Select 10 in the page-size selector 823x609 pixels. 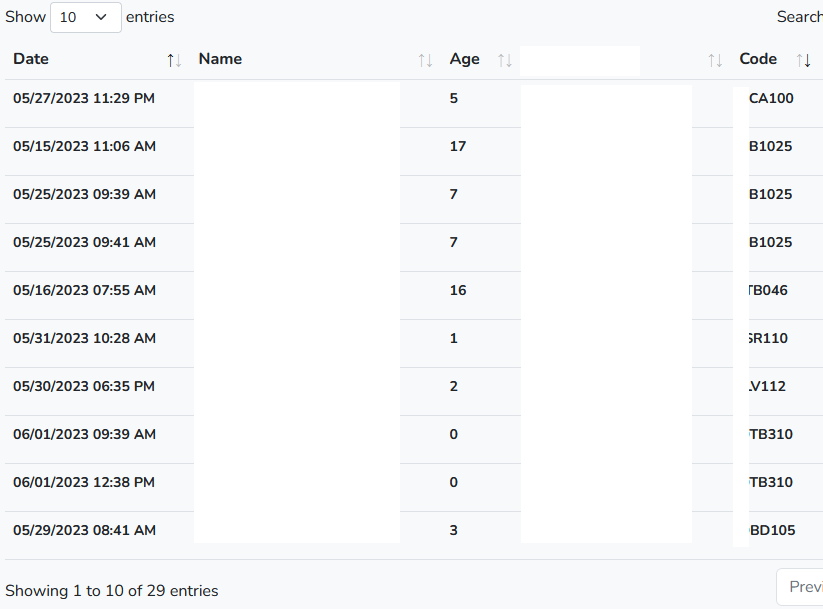pos(85,17)
